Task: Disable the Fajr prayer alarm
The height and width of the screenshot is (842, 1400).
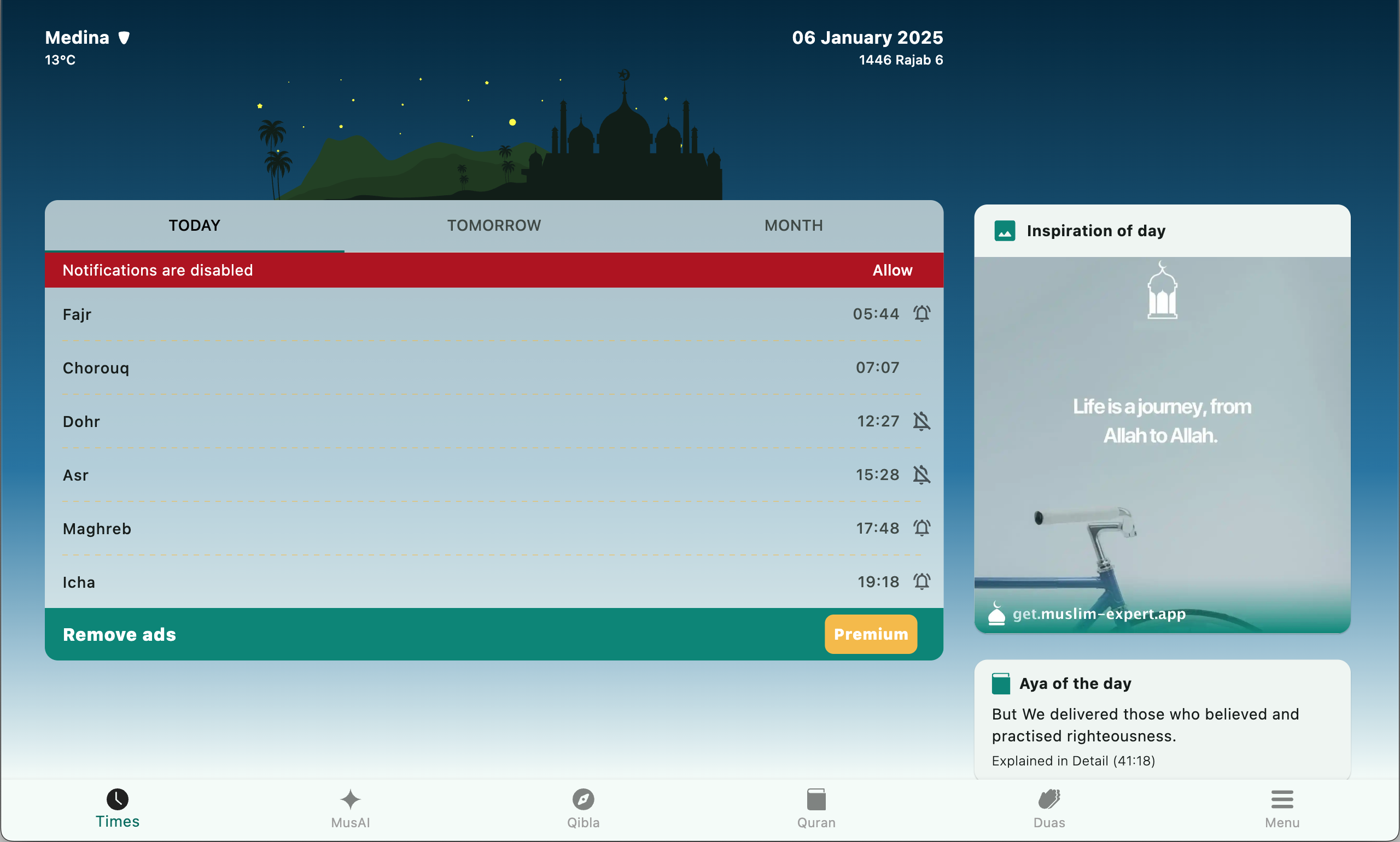Action: (x=921, y=313)
